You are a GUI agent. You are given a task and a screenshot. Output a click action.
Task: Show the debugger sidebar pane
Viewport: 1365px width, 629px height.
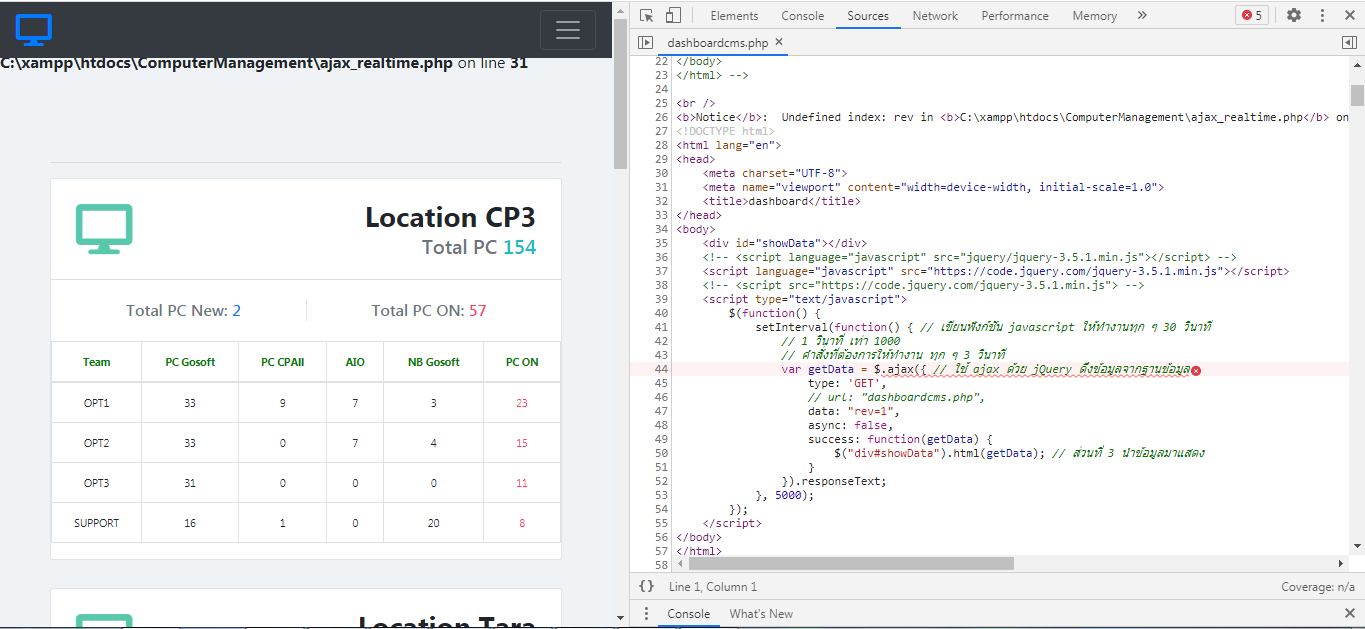coord(1349,43)
